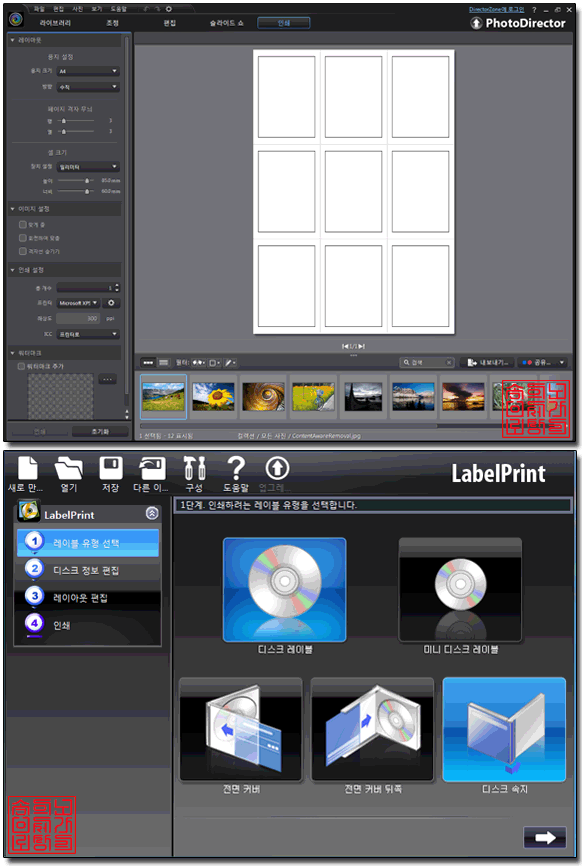Screen dimensions: 582x866
Task: Select the 전면 커버 front cover type
Action: pyautogui.click(x=241, y=730)
